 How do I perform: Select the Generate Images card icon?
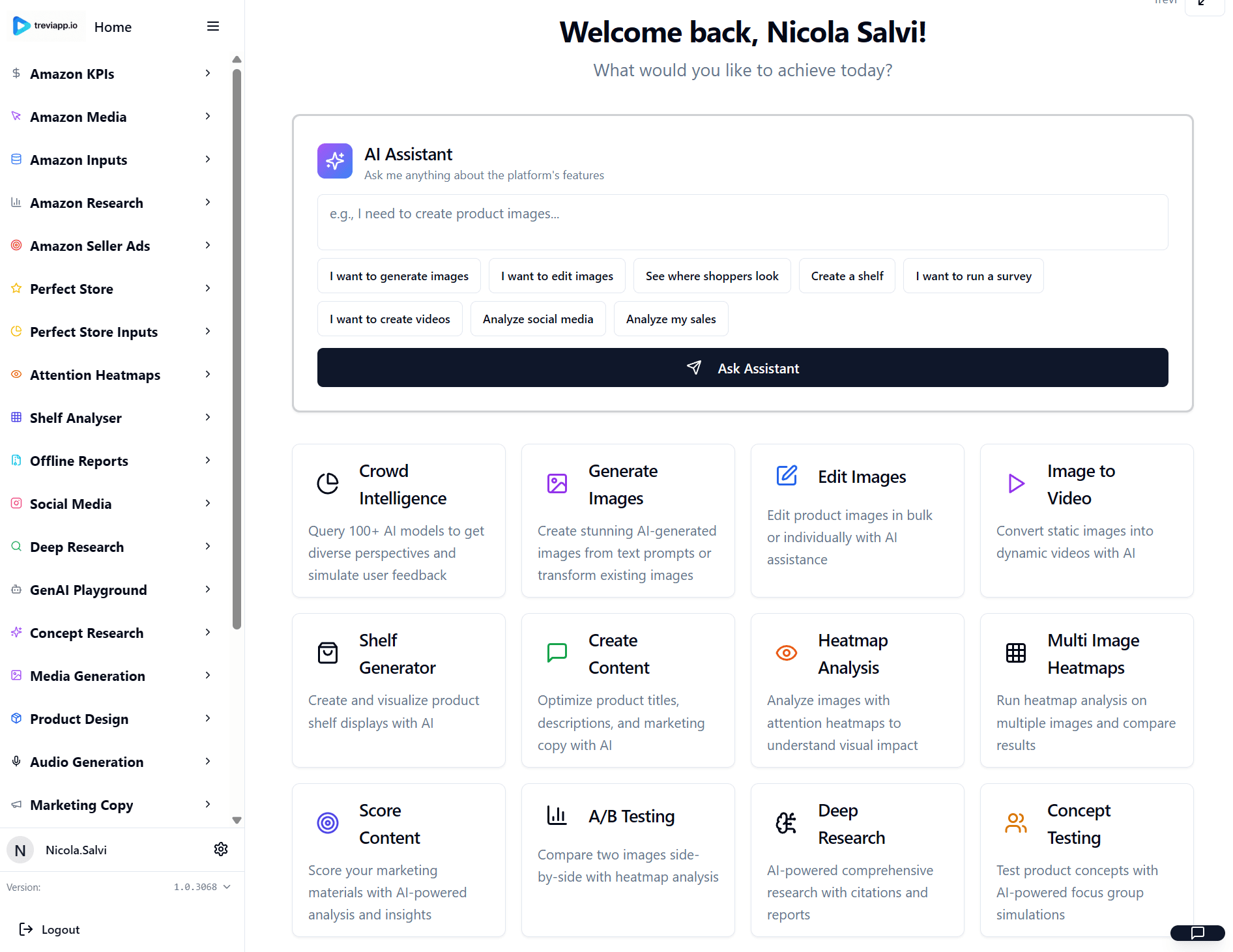point(557,483)
